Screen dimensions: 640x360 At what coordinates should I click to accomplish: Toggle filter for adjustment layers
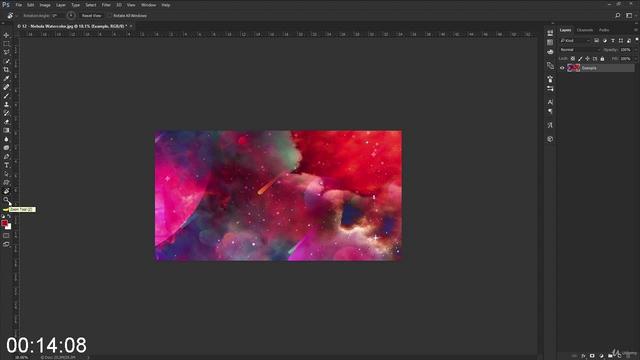tap(604, 40)
